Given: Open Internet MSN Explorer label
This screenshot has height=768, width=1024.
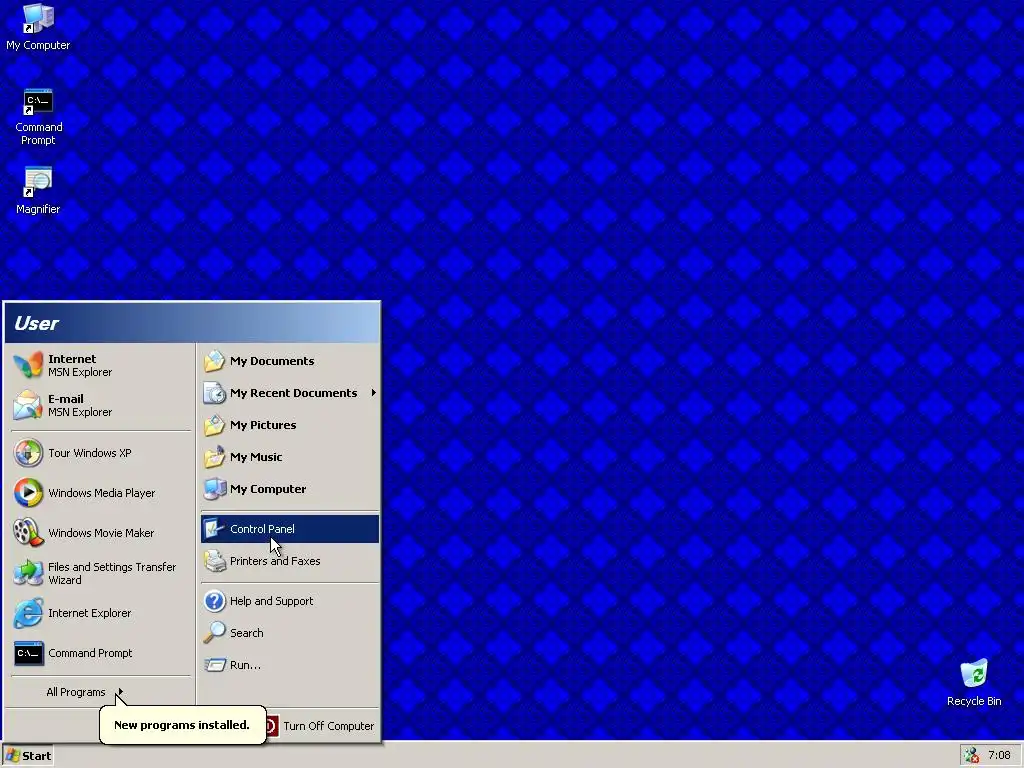Looking at the screenshot, I should 80,365.
